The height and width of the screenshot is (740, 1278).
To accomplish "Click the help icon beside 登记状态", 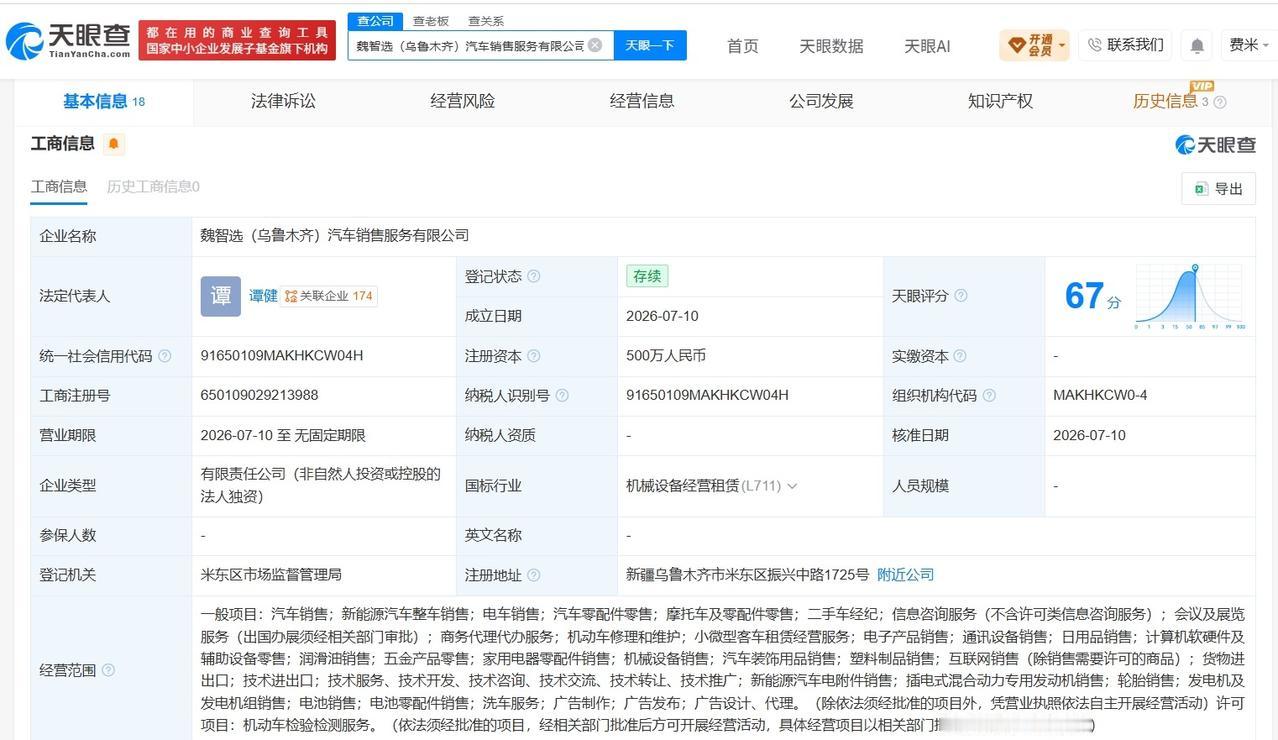I will [534, 277].
